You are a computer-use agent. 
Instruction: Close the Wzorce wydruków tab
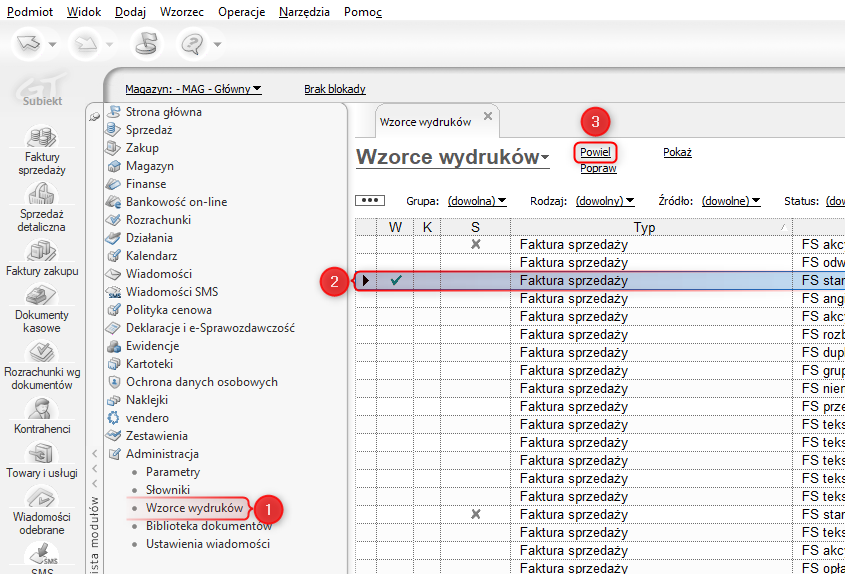(x=488, y=116)
